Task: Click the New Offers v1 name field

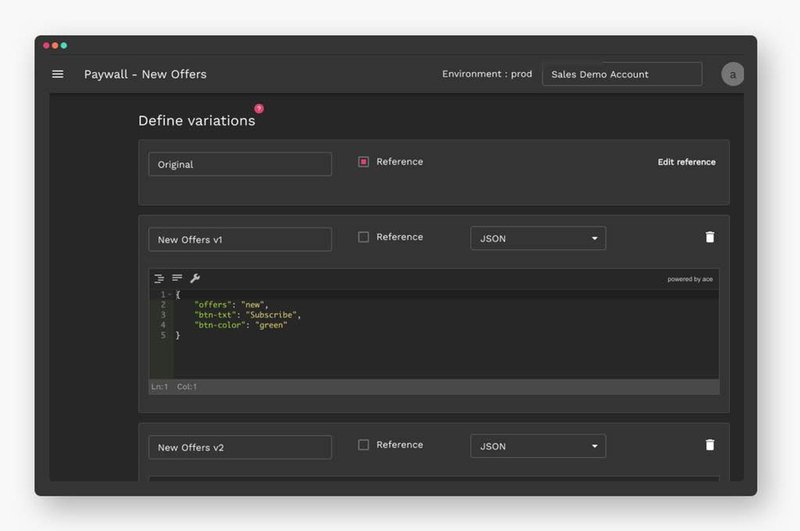Action: tap(240, 240)
